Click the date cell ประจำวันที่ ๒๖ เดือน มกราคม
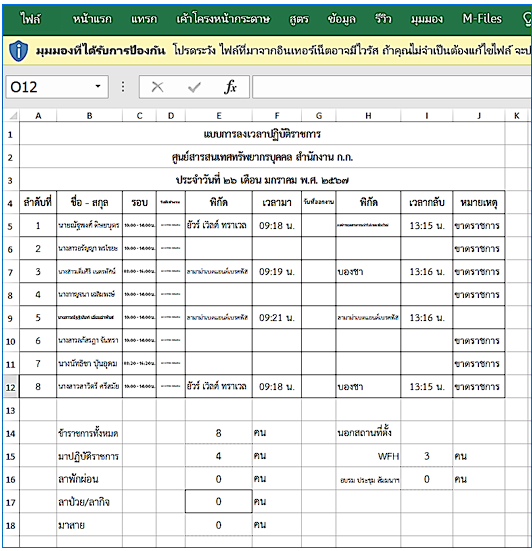The width and height of the screenshot is (532, 551). (x=262, y=180)
